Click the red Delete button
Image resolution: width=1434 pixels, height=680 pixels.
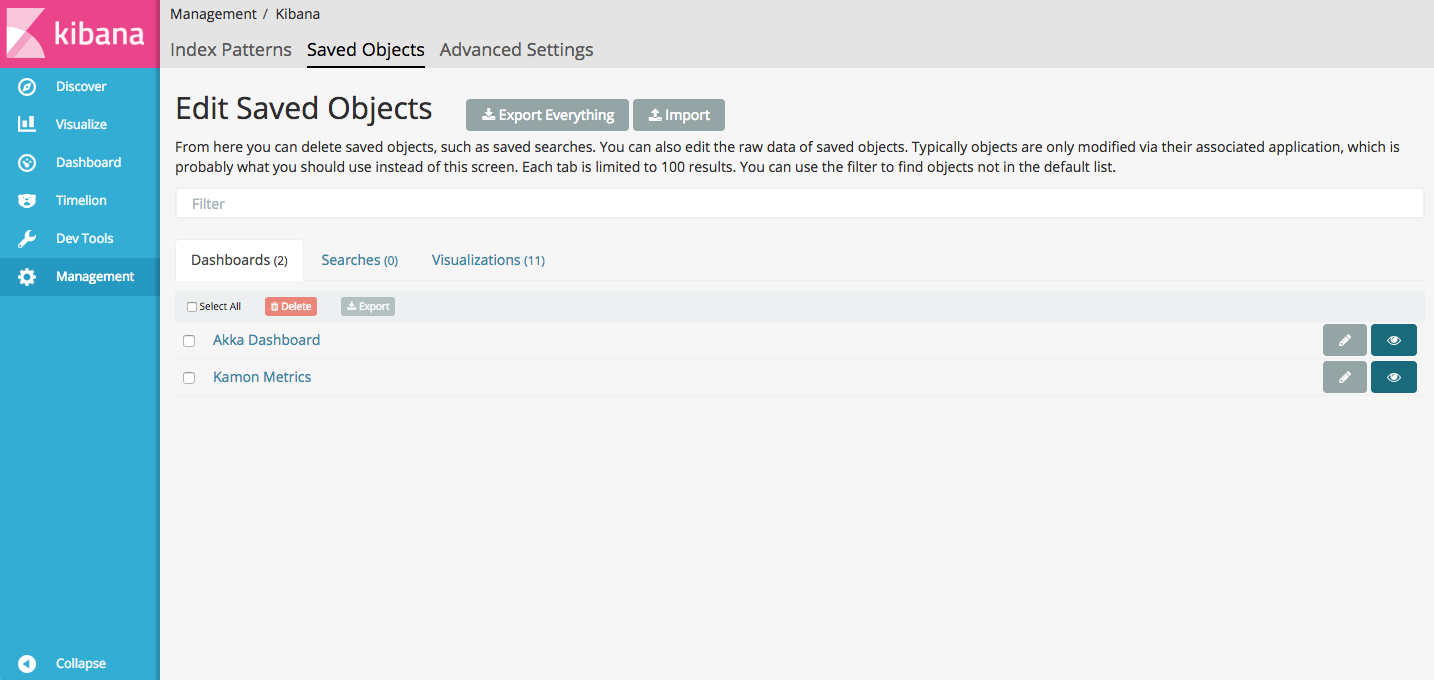(x=291, y=307)
